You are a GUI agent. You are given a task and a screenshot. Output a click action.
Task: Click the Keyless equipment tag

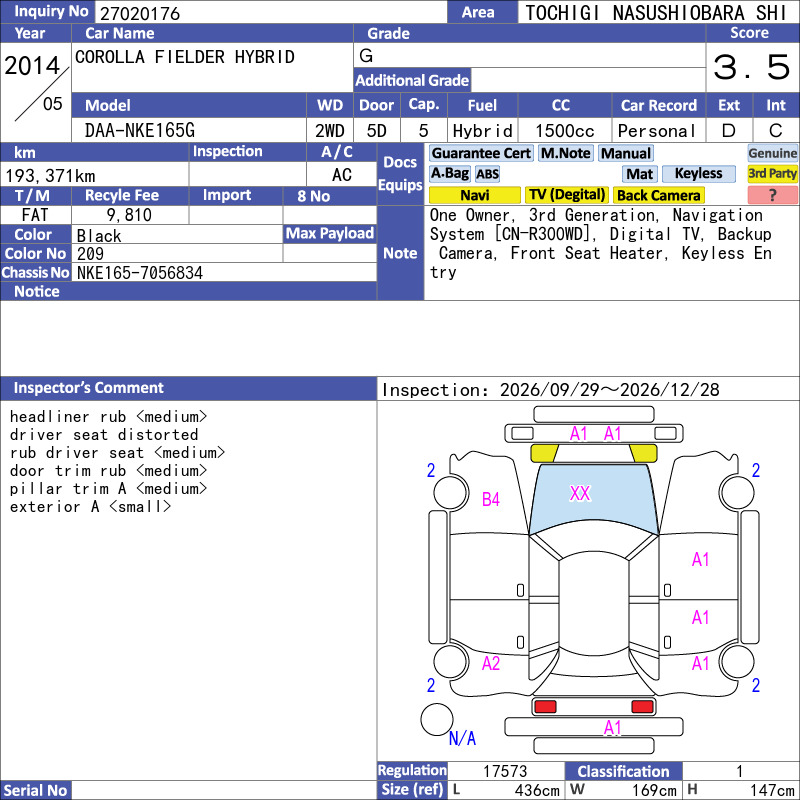pos(698,173)
